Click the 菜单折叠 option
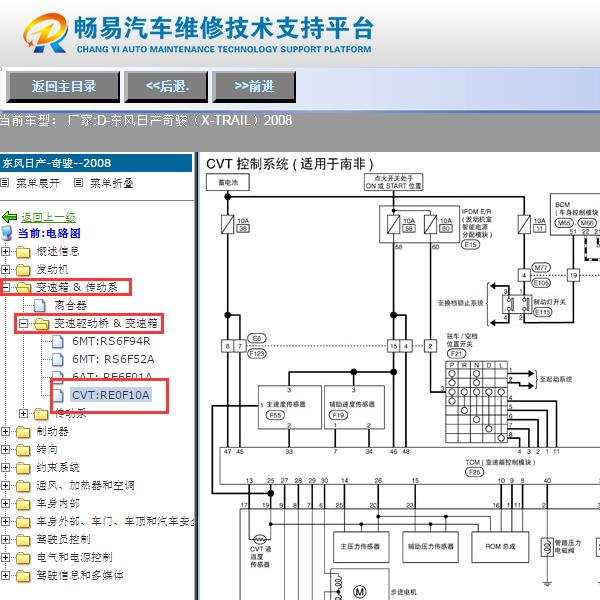 click(x=111, y=183)
